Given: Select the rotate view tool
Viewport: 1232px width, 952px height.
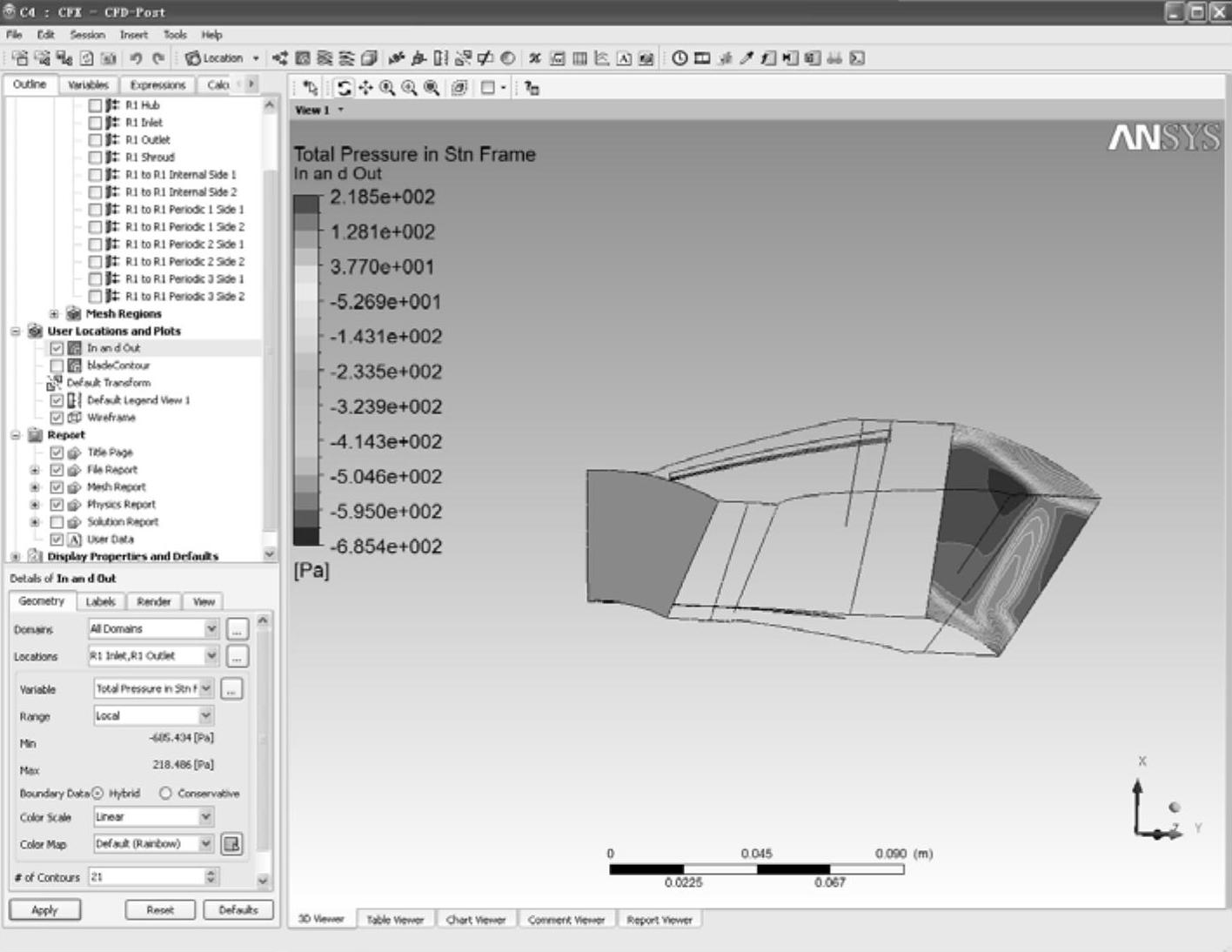Looking at the screenshot, I should click(345, 88).
